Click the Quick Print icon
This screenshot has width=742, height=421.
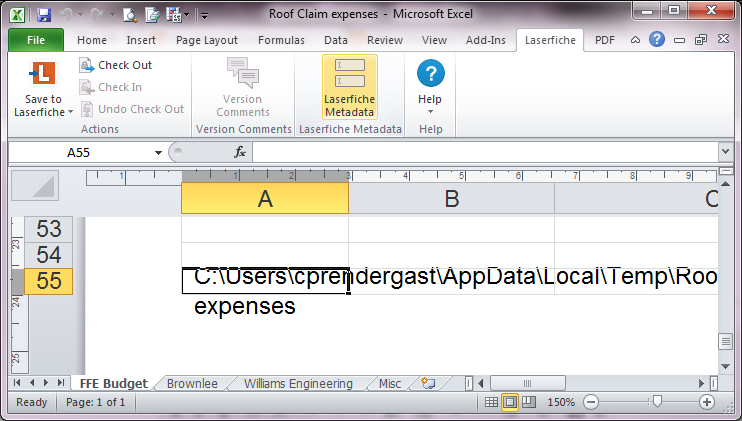152,15
